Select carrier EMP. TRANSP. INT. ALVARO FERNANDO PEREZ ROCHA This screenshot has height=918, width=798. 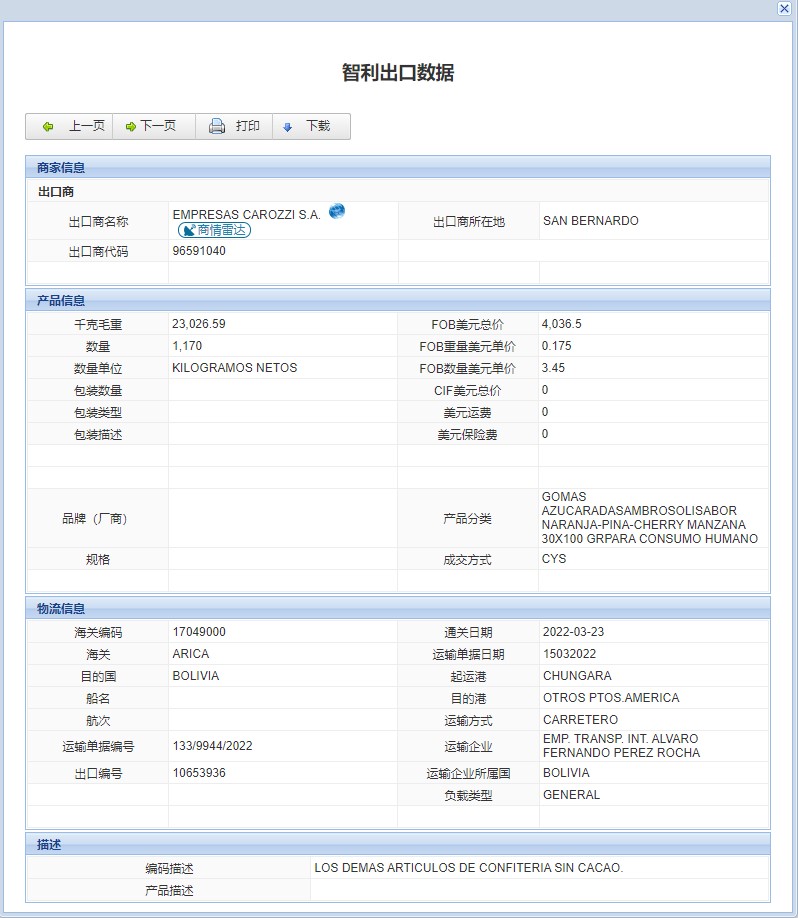(621, 746)
